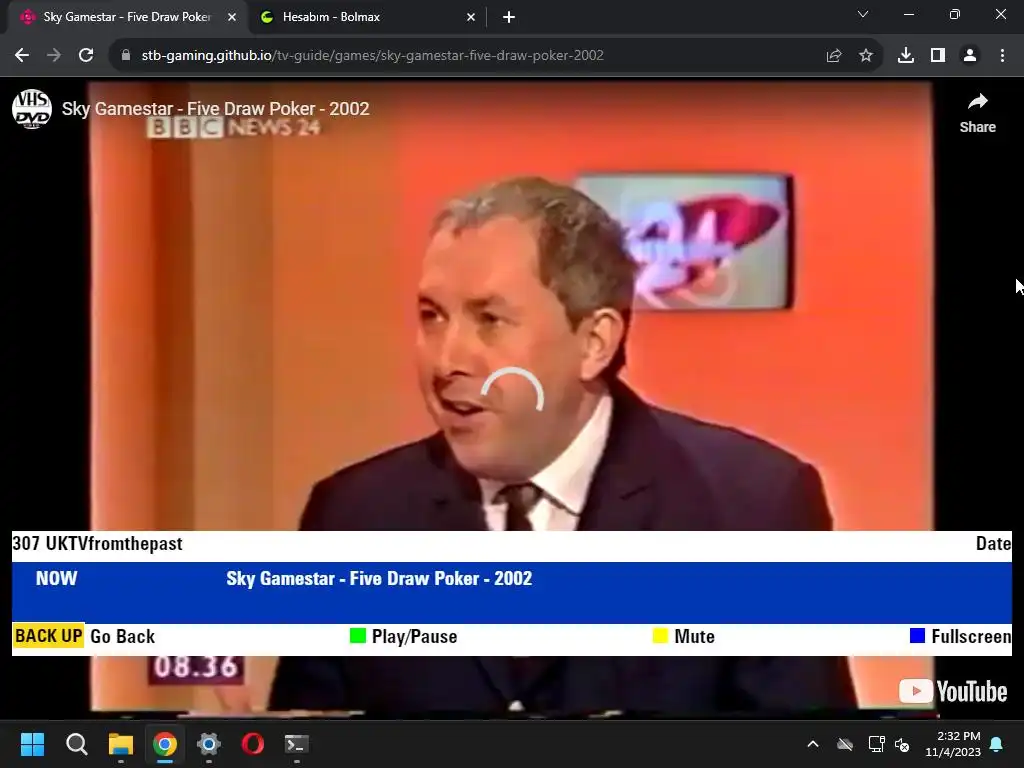1024x768 pixels.
Task: Open the notifications bell
Action: [x=997, y=744]
